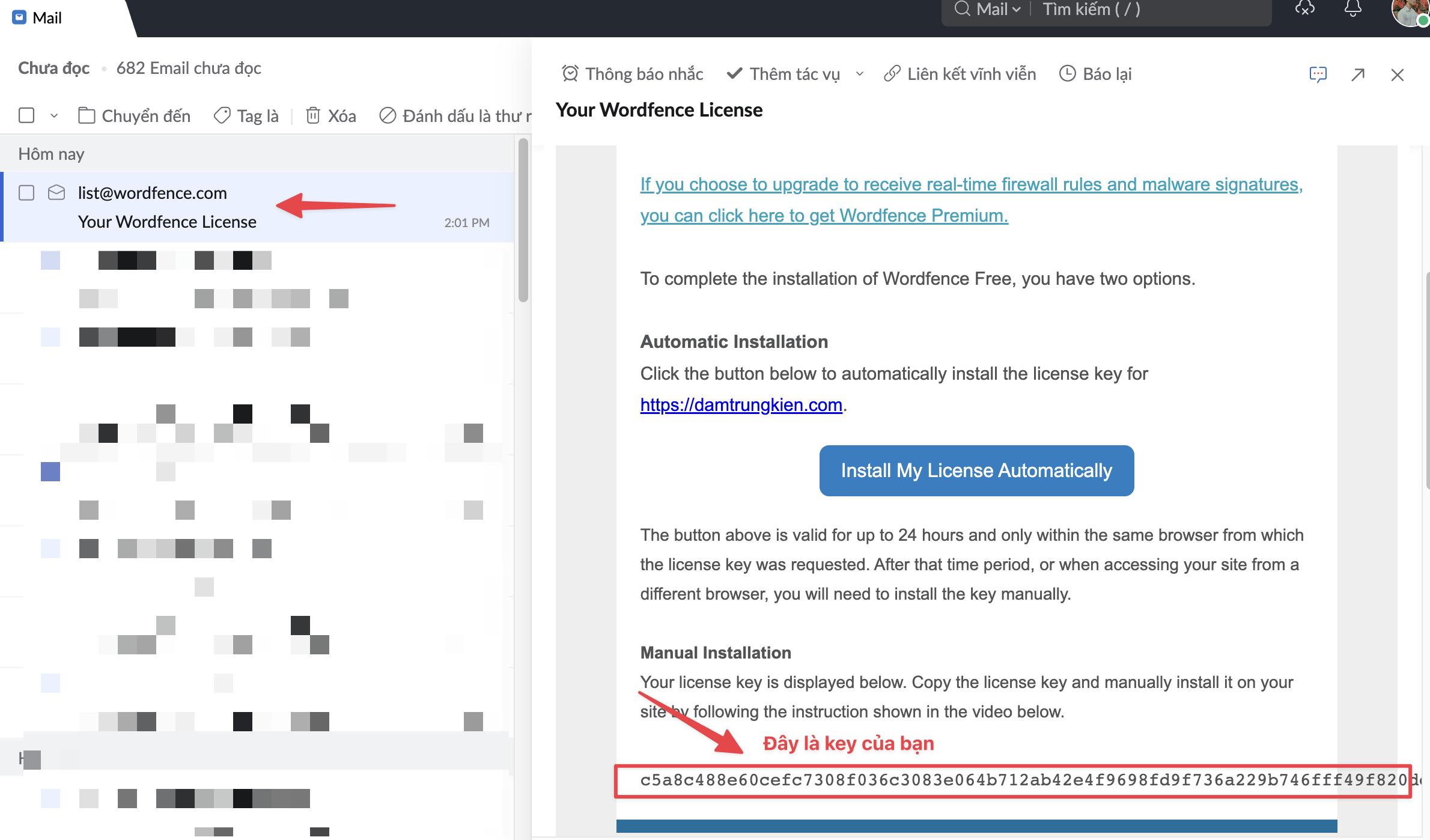The width and height of the screenshot is (1430, 840).
Task: Open the Mail app tab
Action: [x=37, y=17]
